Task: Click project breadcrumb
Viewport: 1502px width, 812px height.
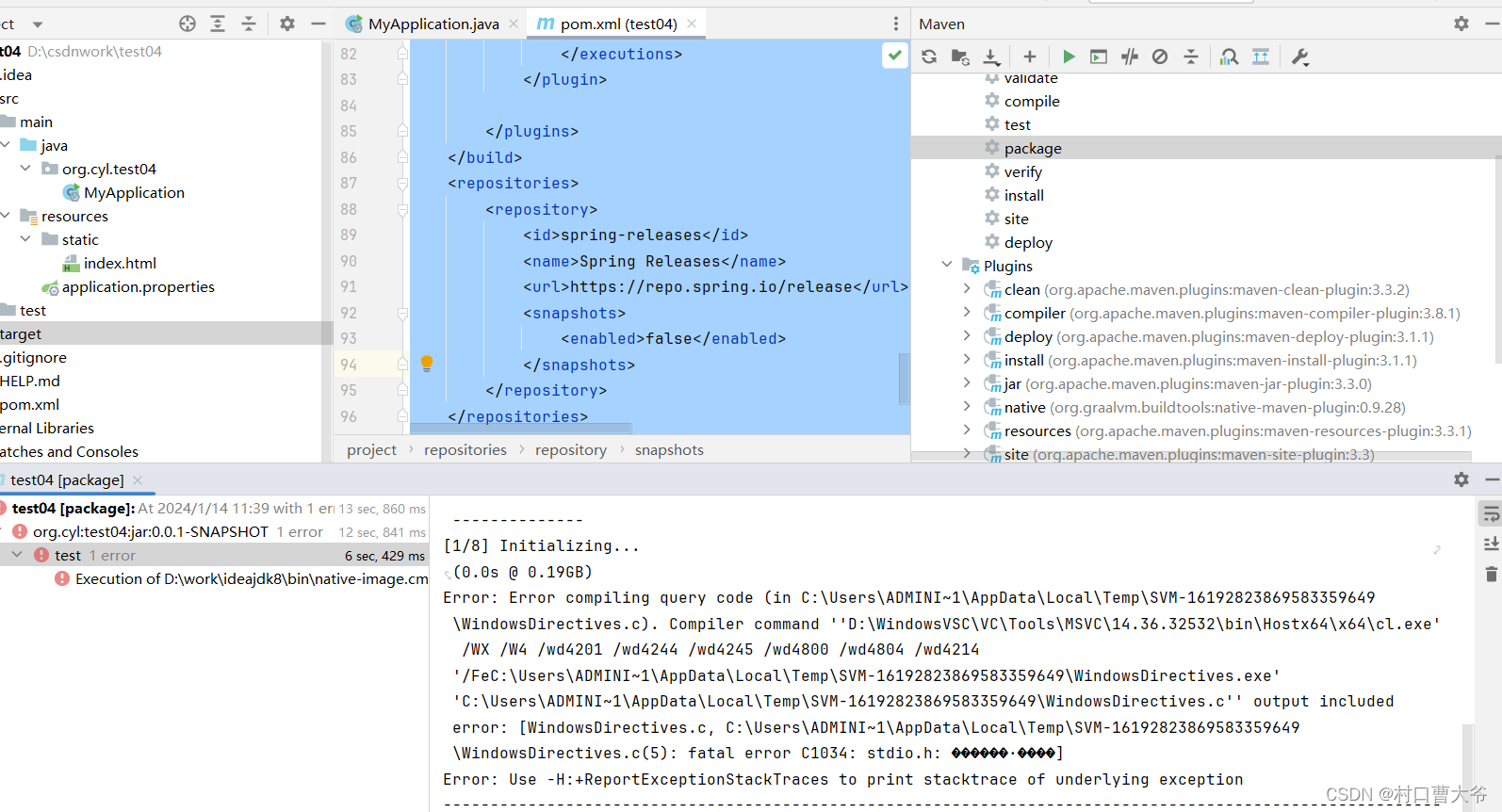Action: click(372, 449)
